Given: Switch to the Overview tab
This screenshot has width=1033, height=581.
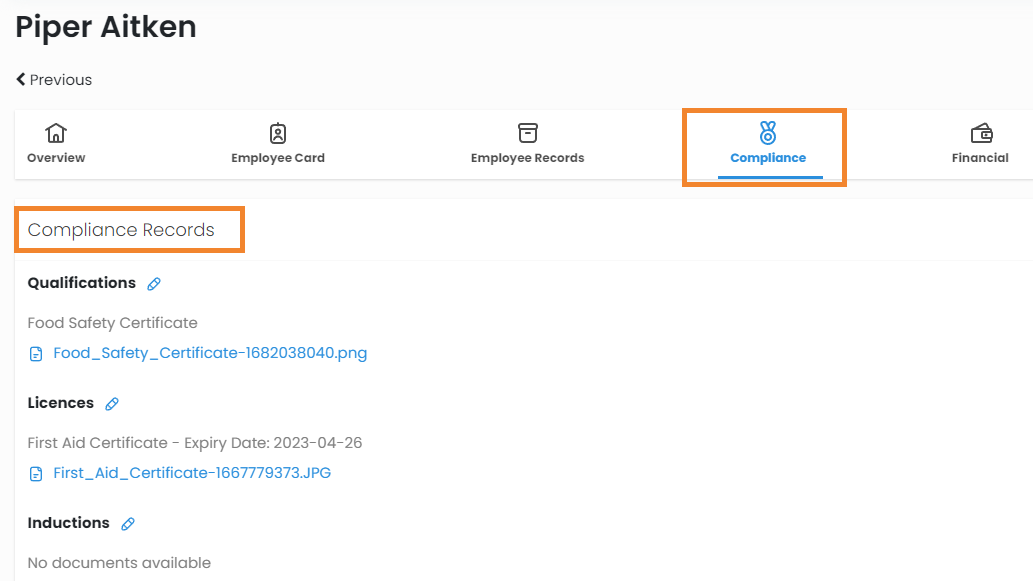Looking at the screenshot, I should pos(56,158).
